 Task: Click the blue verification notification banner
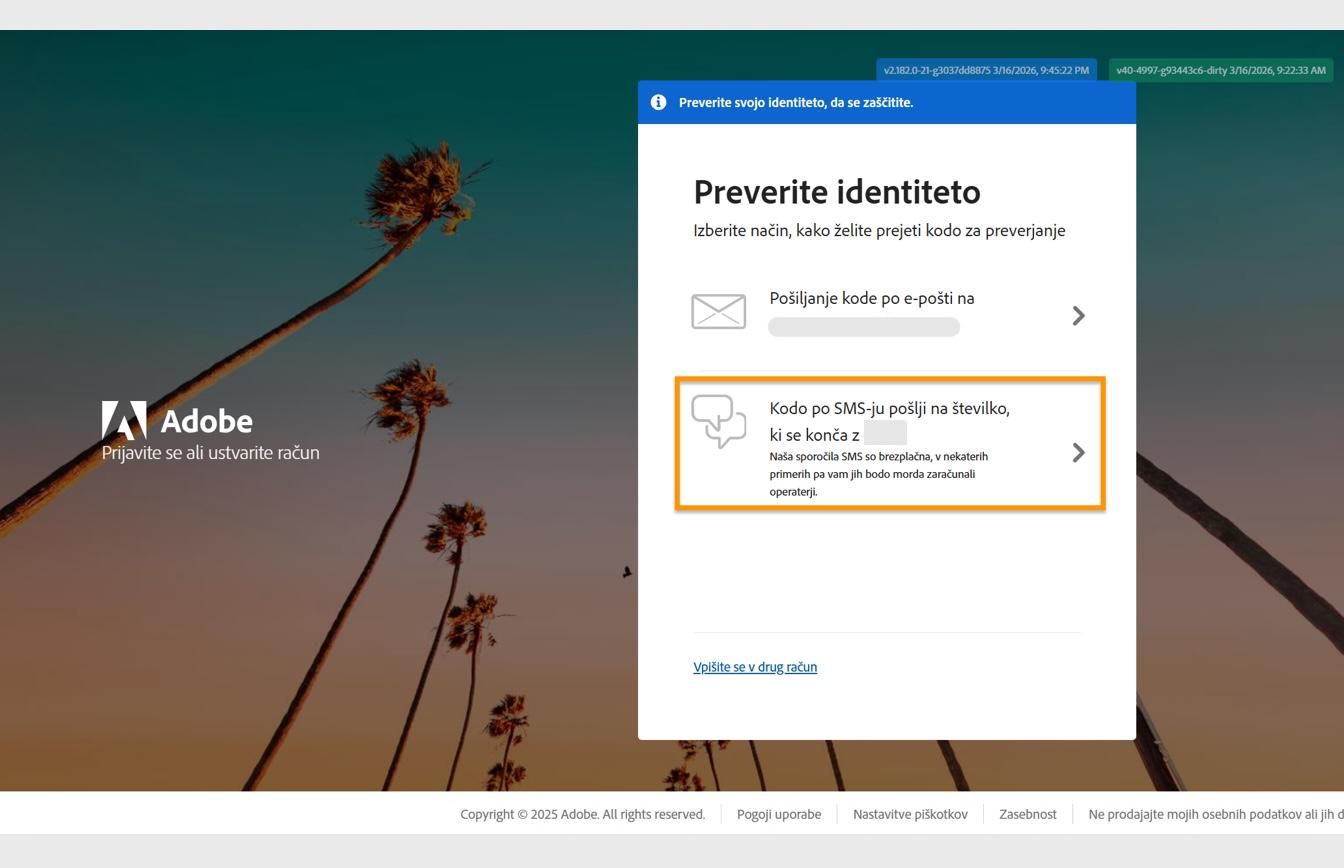(x=886, y=102)
